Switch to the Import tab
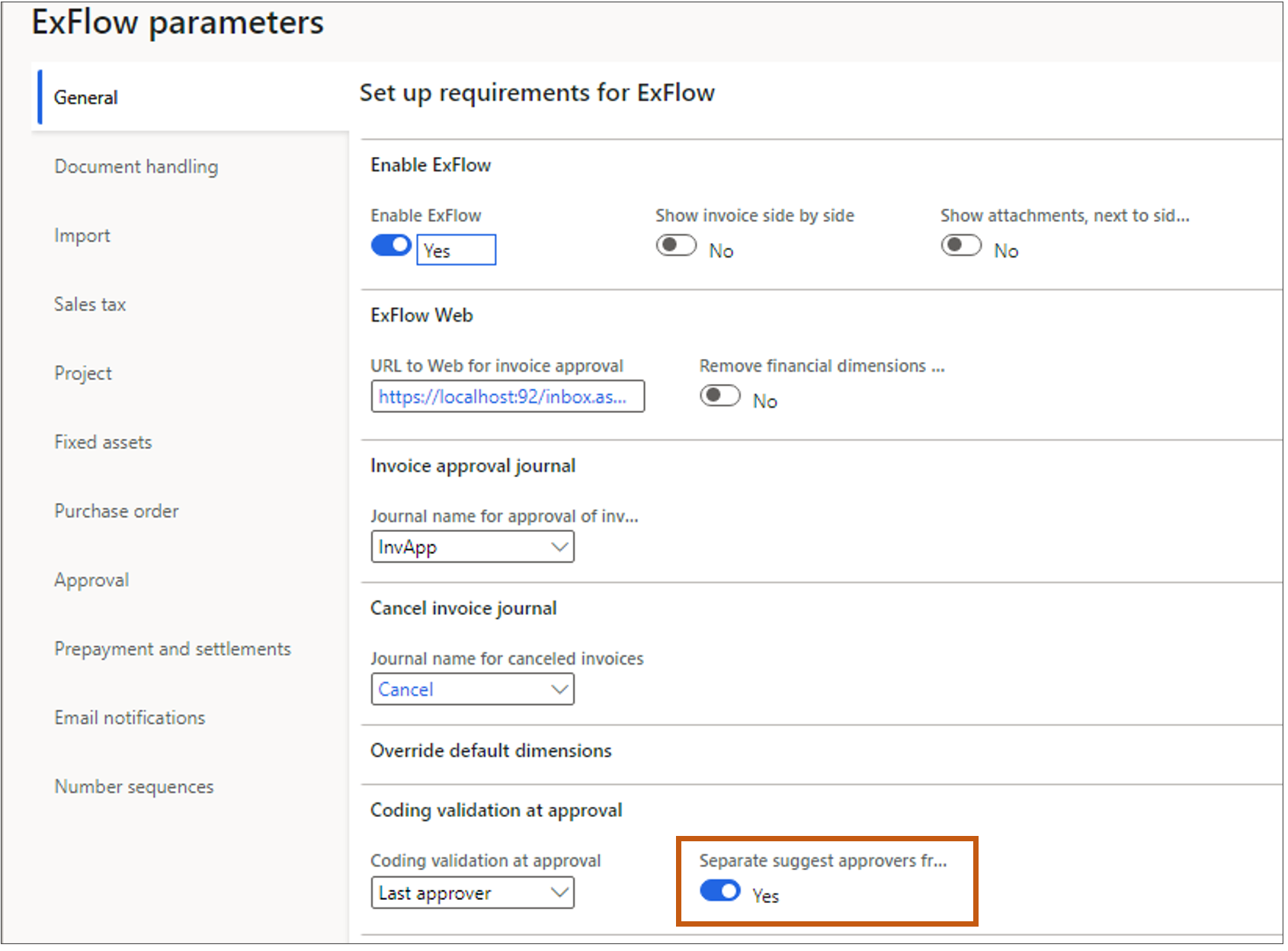This screenshot has width=1288, height=951. (x=82, y=235)
